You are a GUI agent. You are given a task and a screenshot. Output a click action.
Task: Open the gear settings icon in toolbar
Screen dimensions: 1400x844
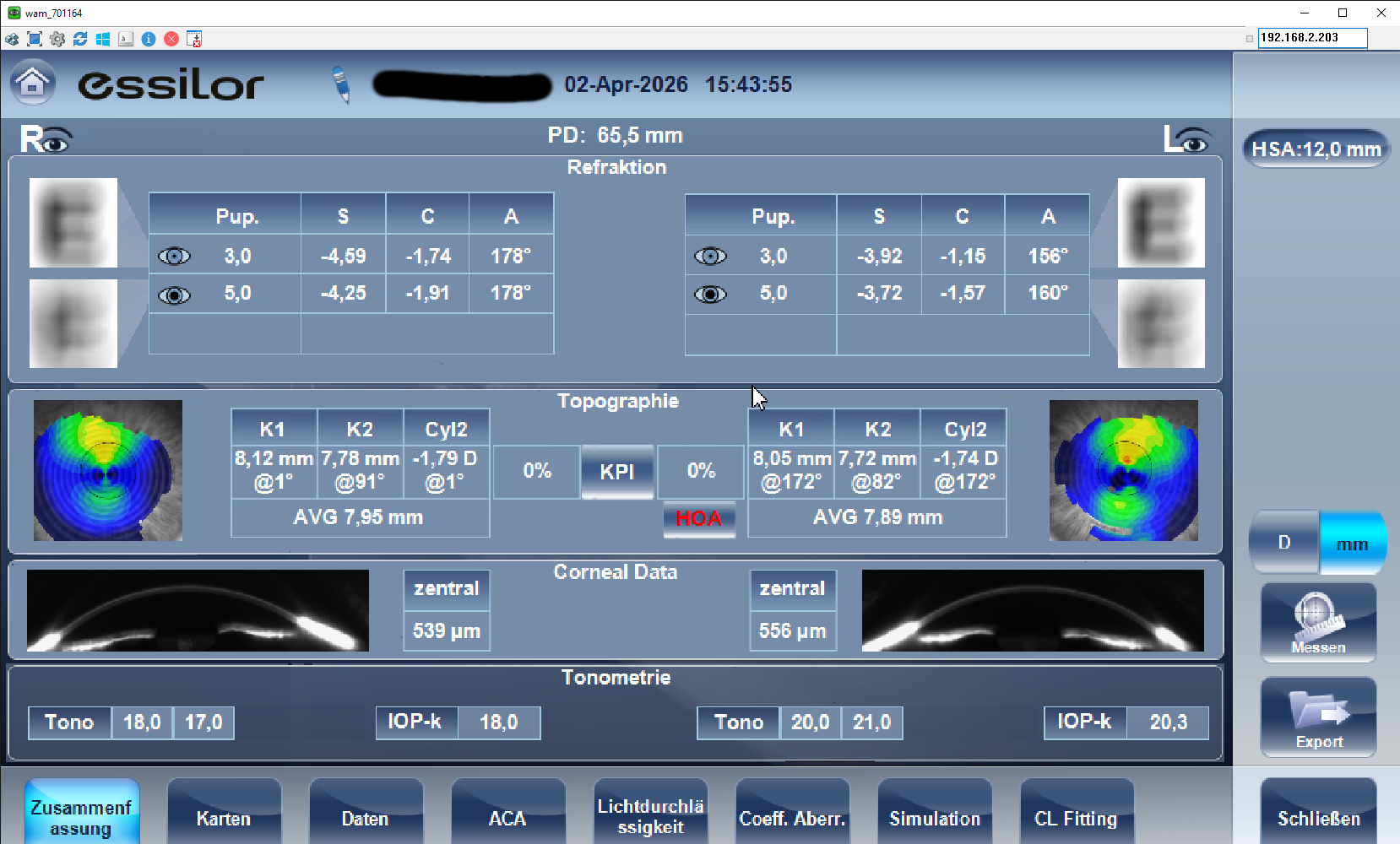point(57,39)
